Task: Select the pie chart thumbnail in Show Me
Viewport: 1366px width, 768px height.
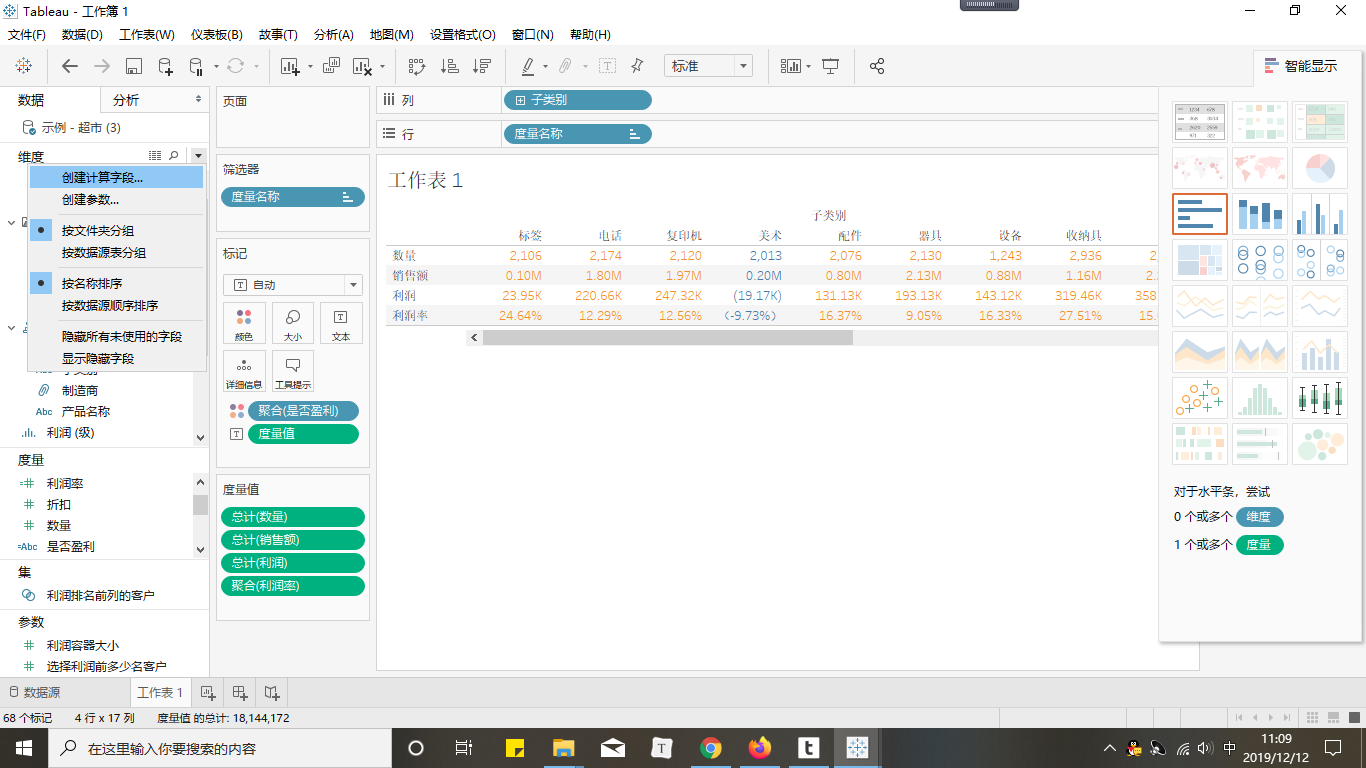Action: 1320,168
